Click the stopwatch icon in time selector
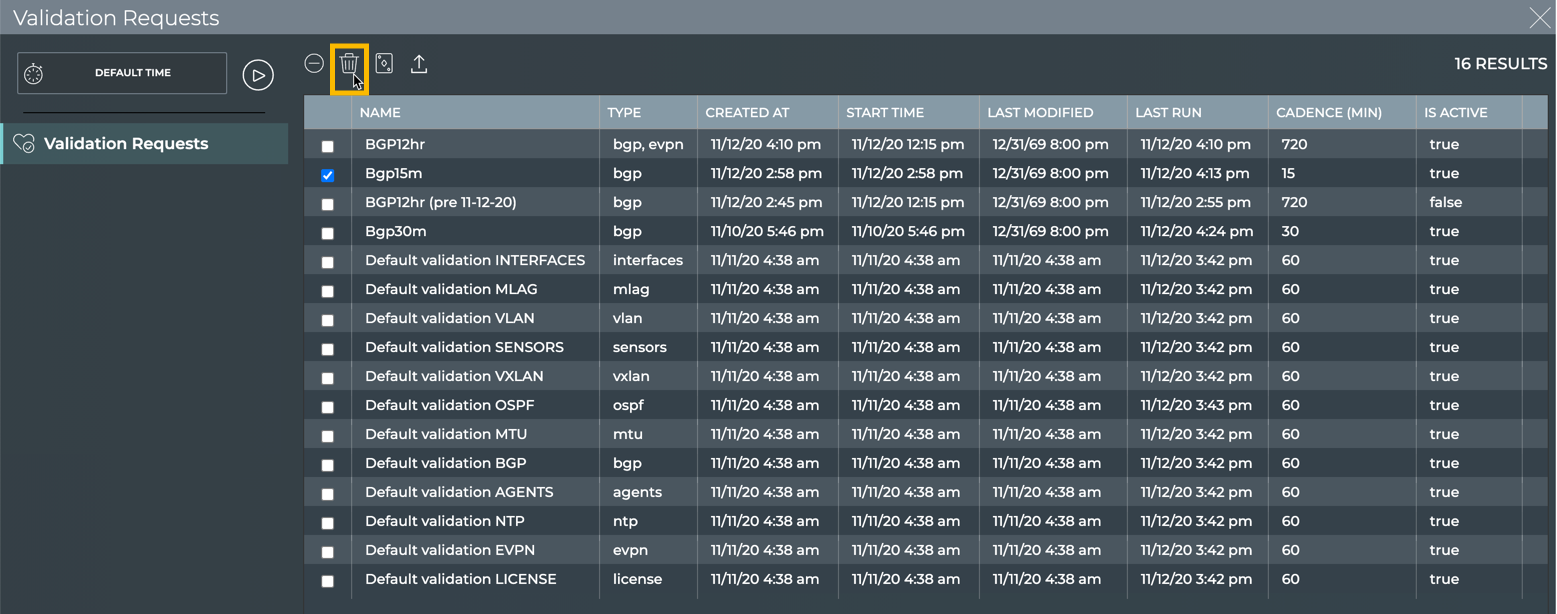1557x614 pixels. (34, 74)
